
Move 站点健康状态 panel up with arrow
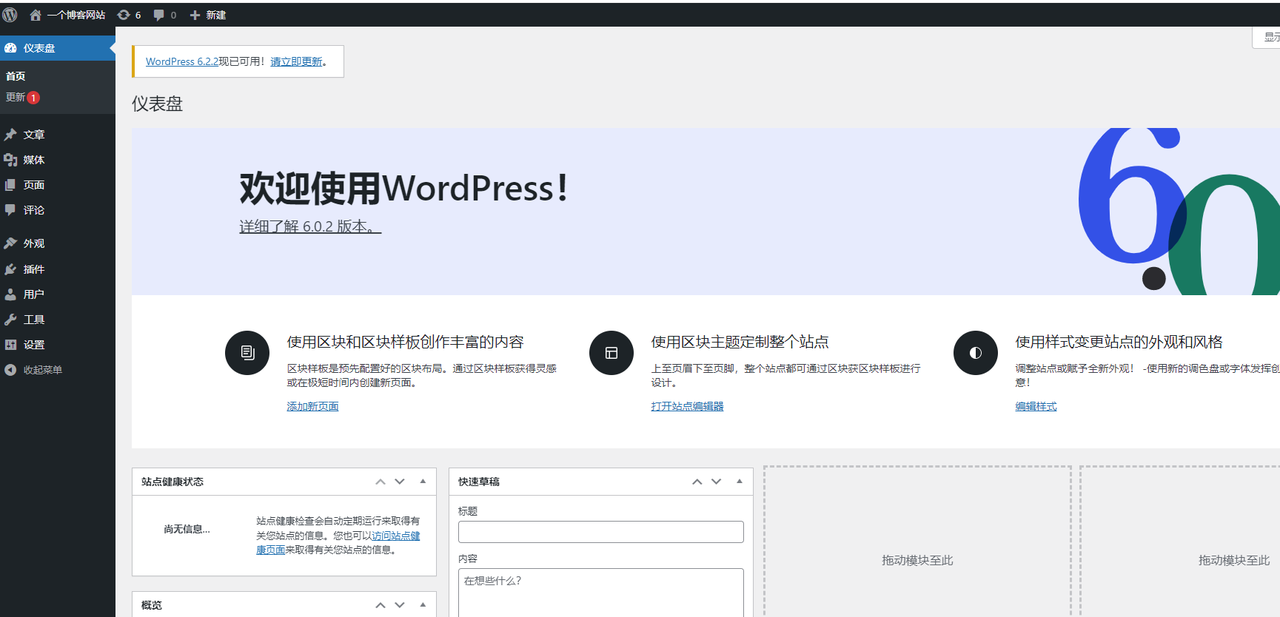tap(380, 481)
